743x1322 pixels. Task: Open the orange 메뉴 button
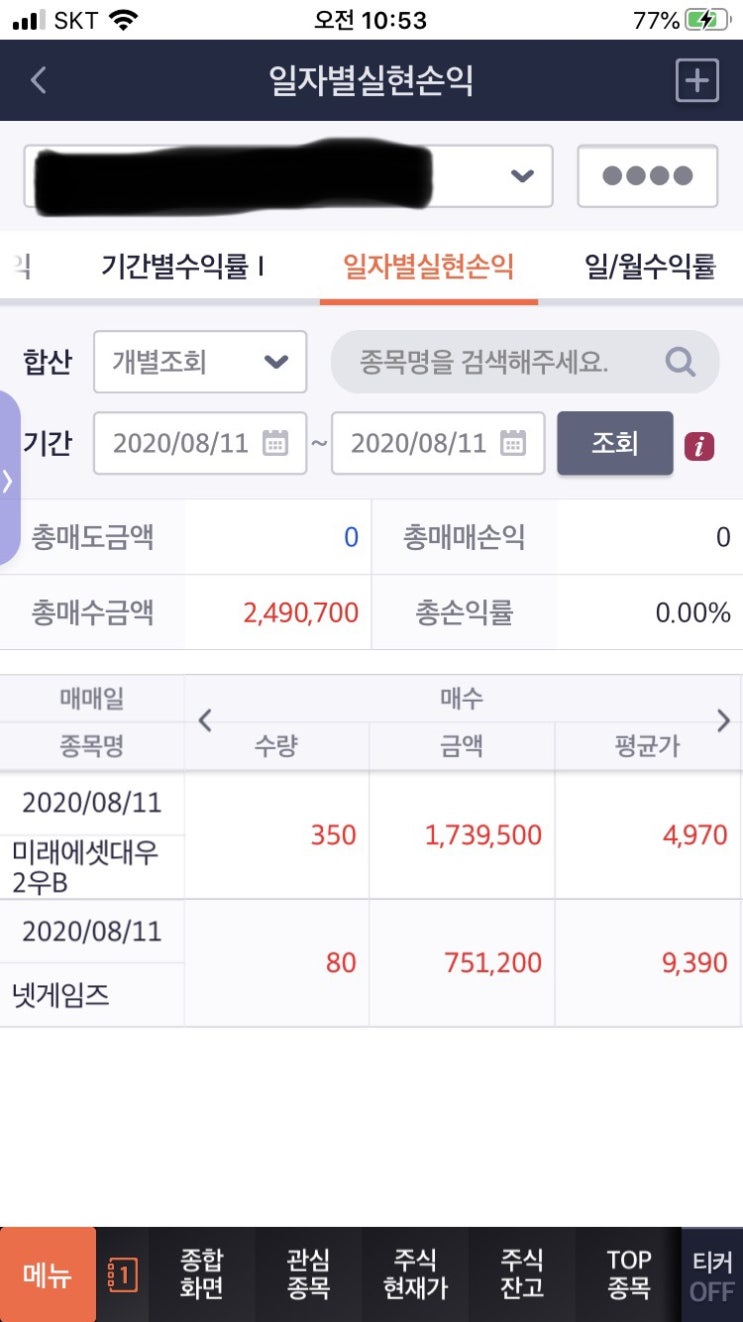coord(48,1275)
